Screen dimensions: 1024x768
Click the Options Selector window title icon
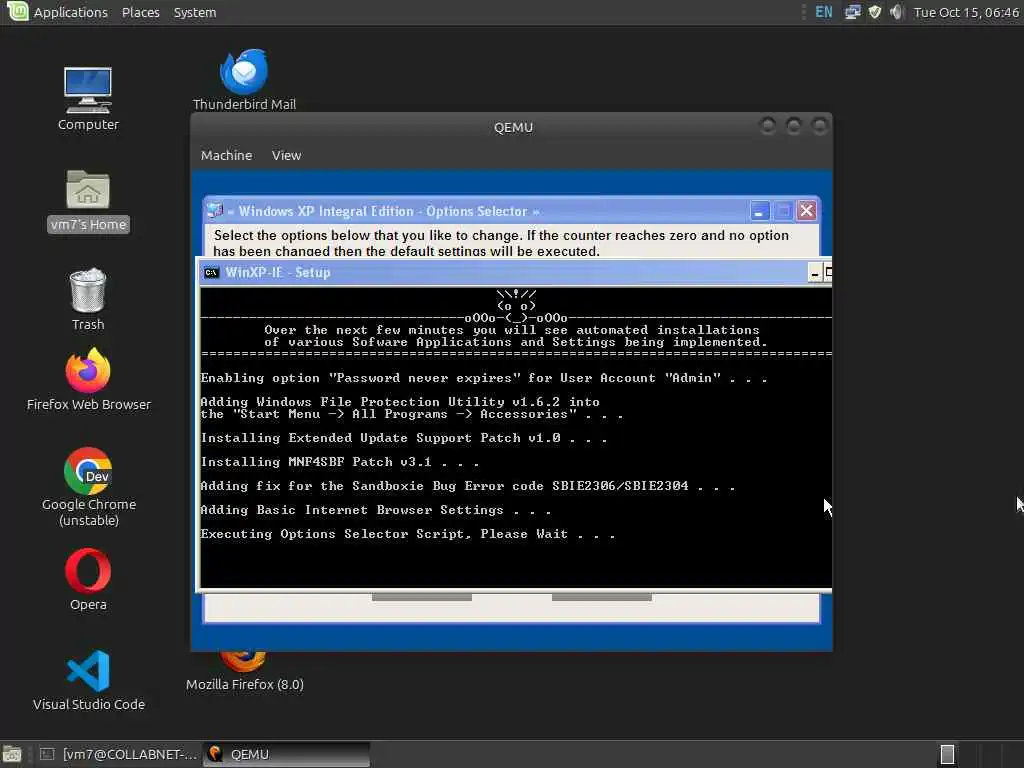coord(214,210)
